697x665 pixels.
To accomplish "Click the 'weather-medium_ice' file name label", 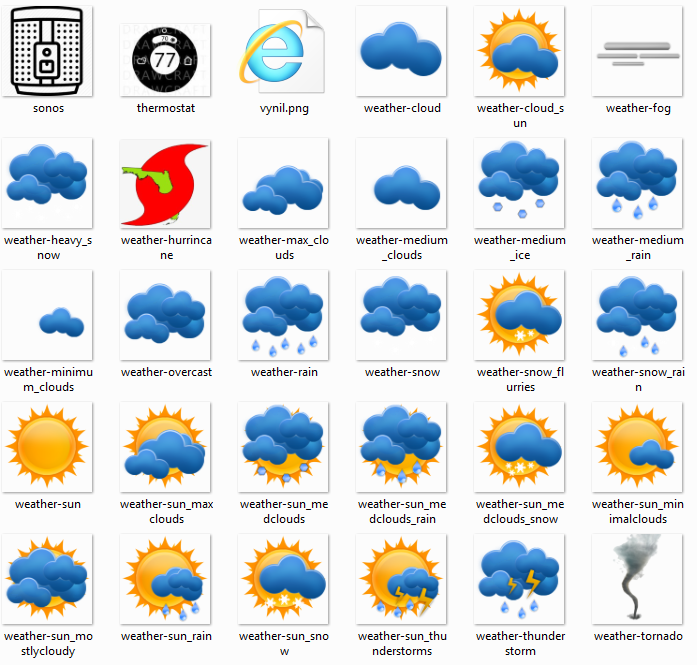I will (x=520, y=248).
